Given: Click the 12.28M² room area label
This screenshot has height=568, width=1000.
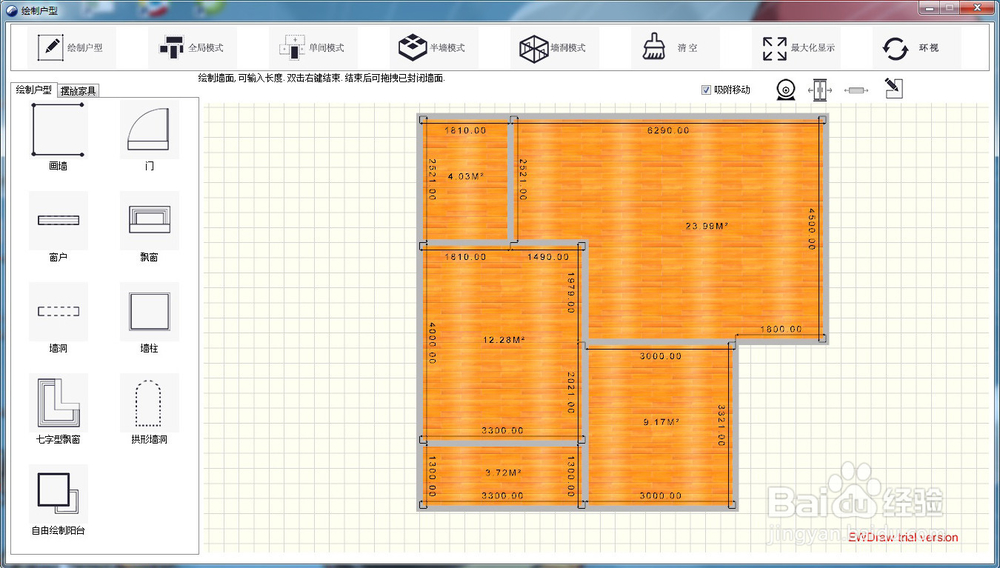Looking at the screenshot, I should [x=504, y=340].
